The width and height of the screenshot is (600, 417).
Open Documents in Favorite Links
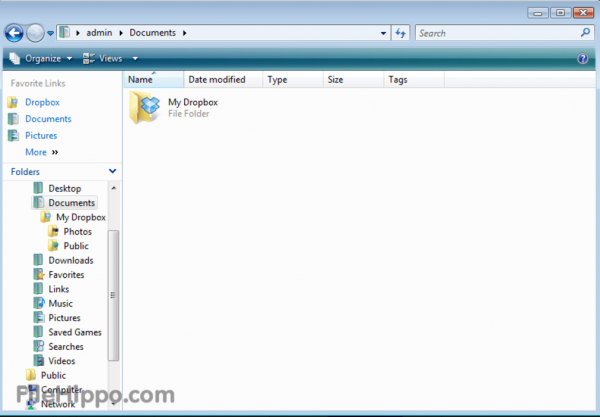click(48, 119)
